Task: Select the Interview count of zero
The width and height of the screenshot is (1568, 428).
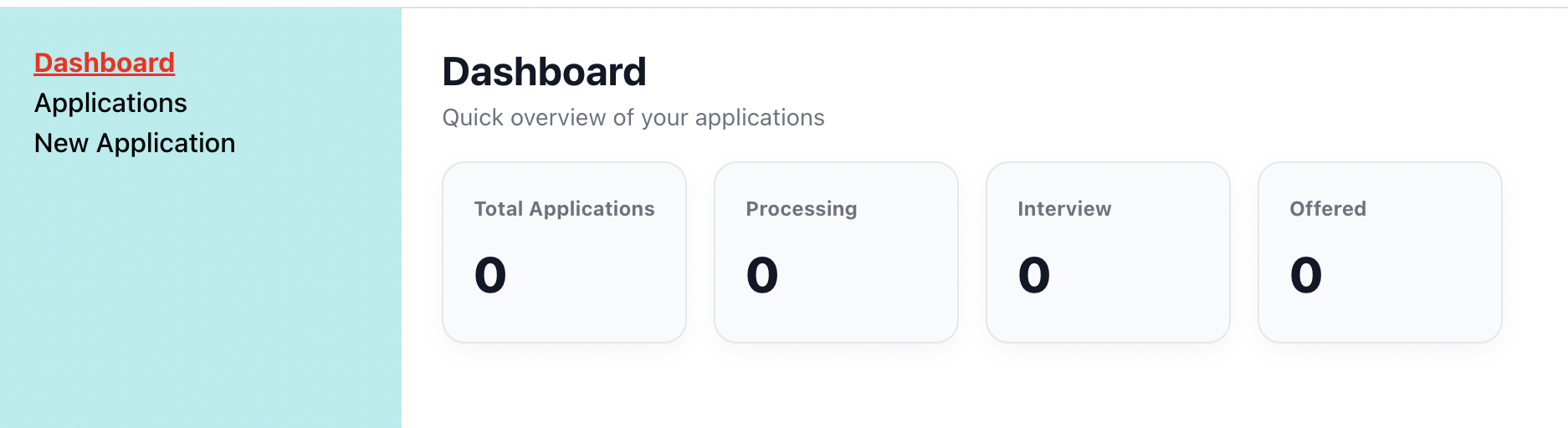Action: (x=1034, y=275)
